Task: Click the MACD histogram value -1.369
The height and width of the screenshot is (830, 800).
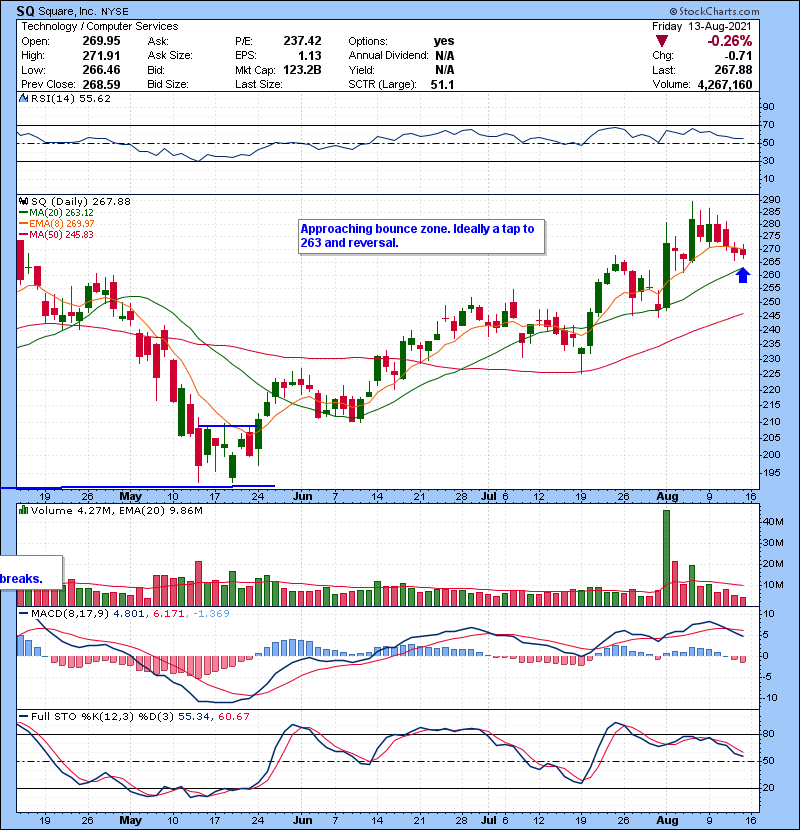Action: pos(211,614)
